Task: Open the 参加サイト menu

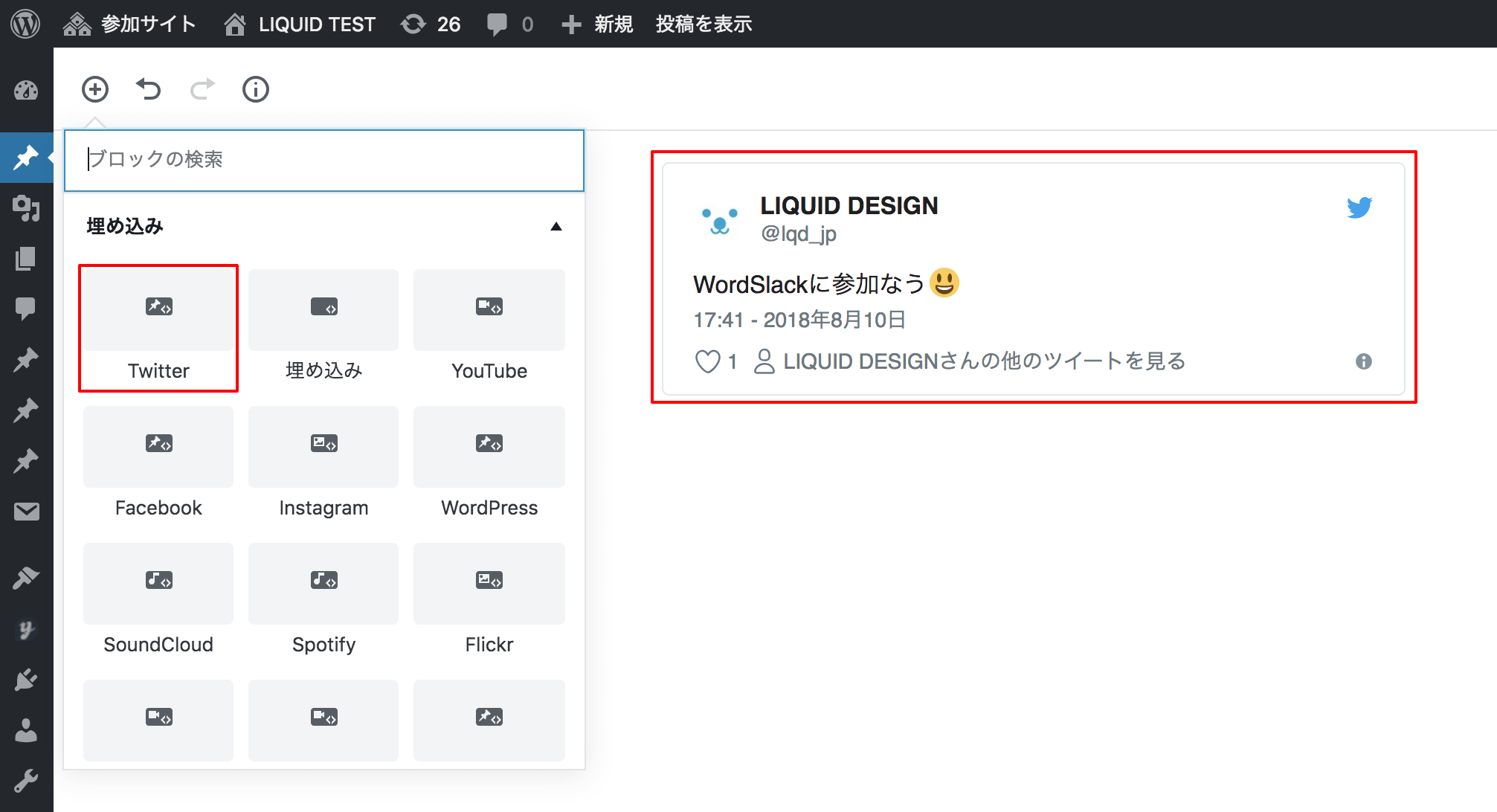Action: pyautogui.click(x=129, y=24)
